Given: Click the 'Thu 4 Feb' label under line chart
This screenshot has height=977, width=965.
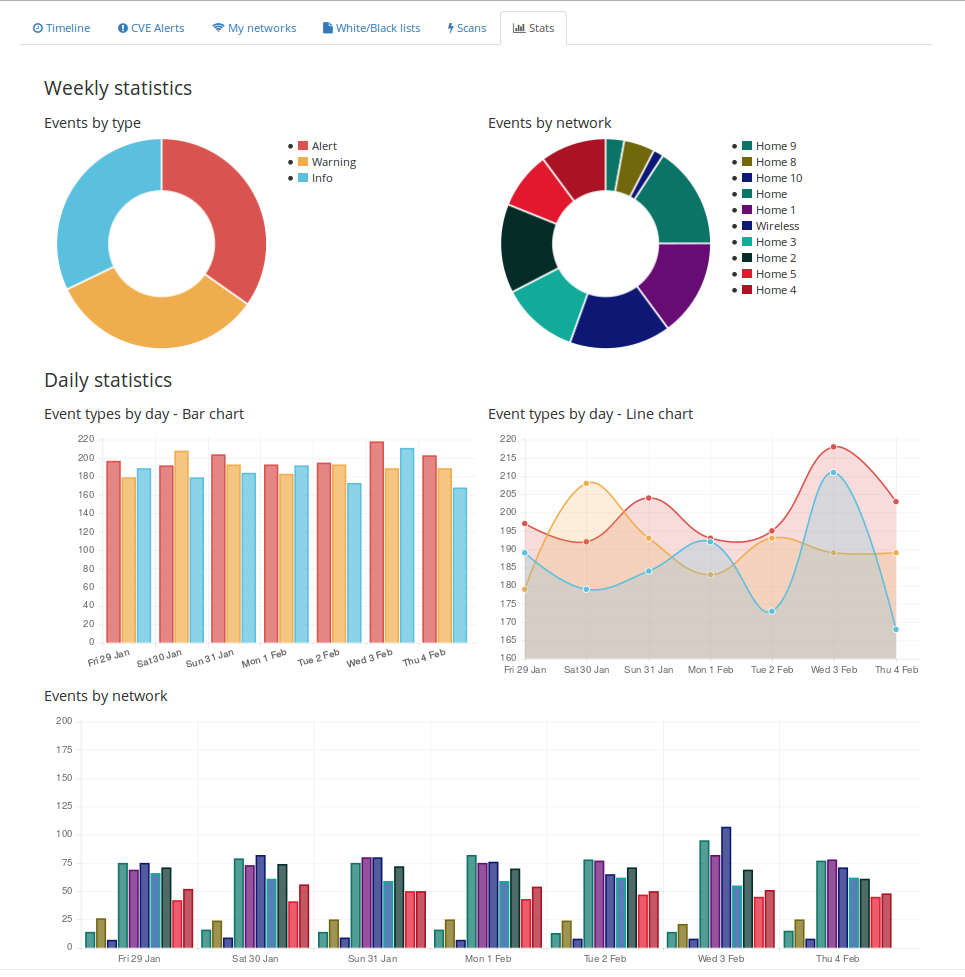Looking at the screenshot, I should [896, 670].
